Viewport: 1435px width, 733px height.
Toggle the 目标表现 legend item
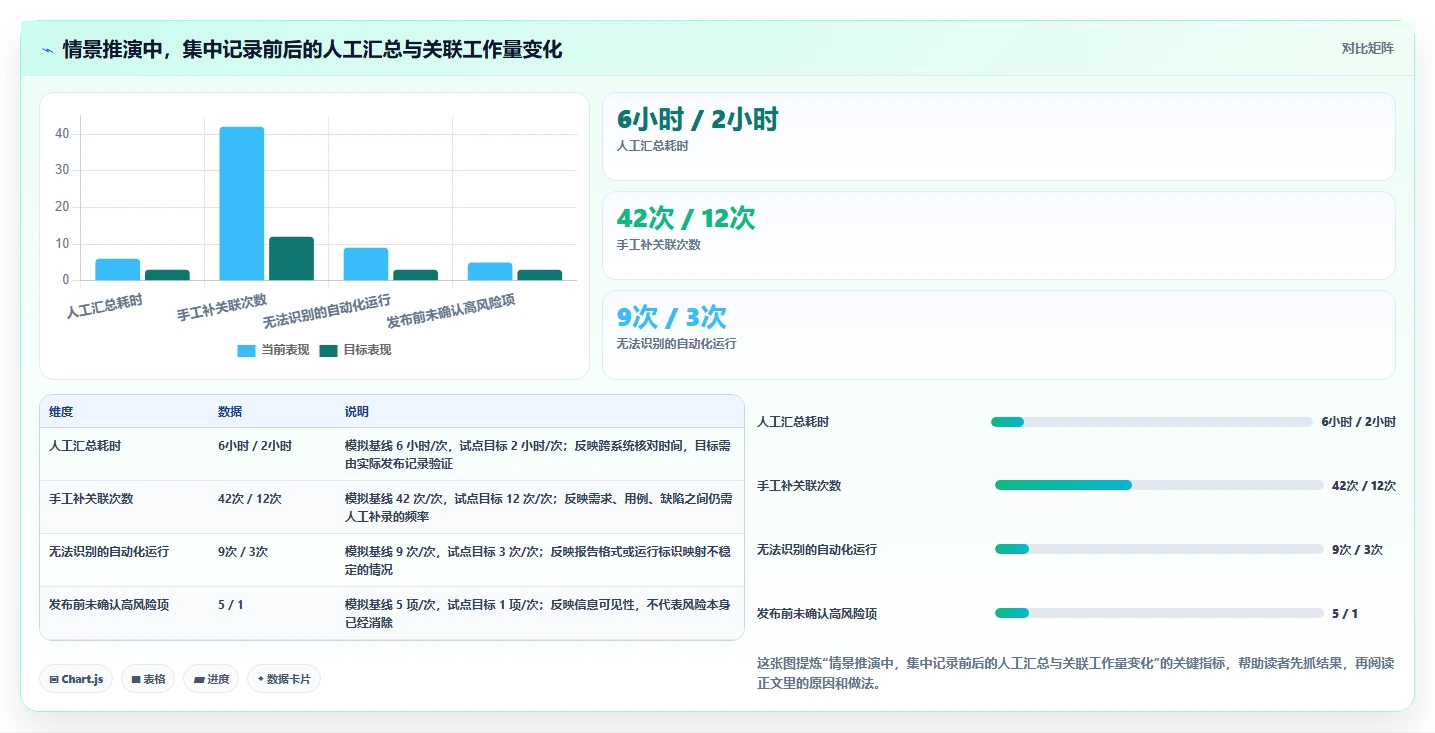pyautogui.click(x=355, y=350)
